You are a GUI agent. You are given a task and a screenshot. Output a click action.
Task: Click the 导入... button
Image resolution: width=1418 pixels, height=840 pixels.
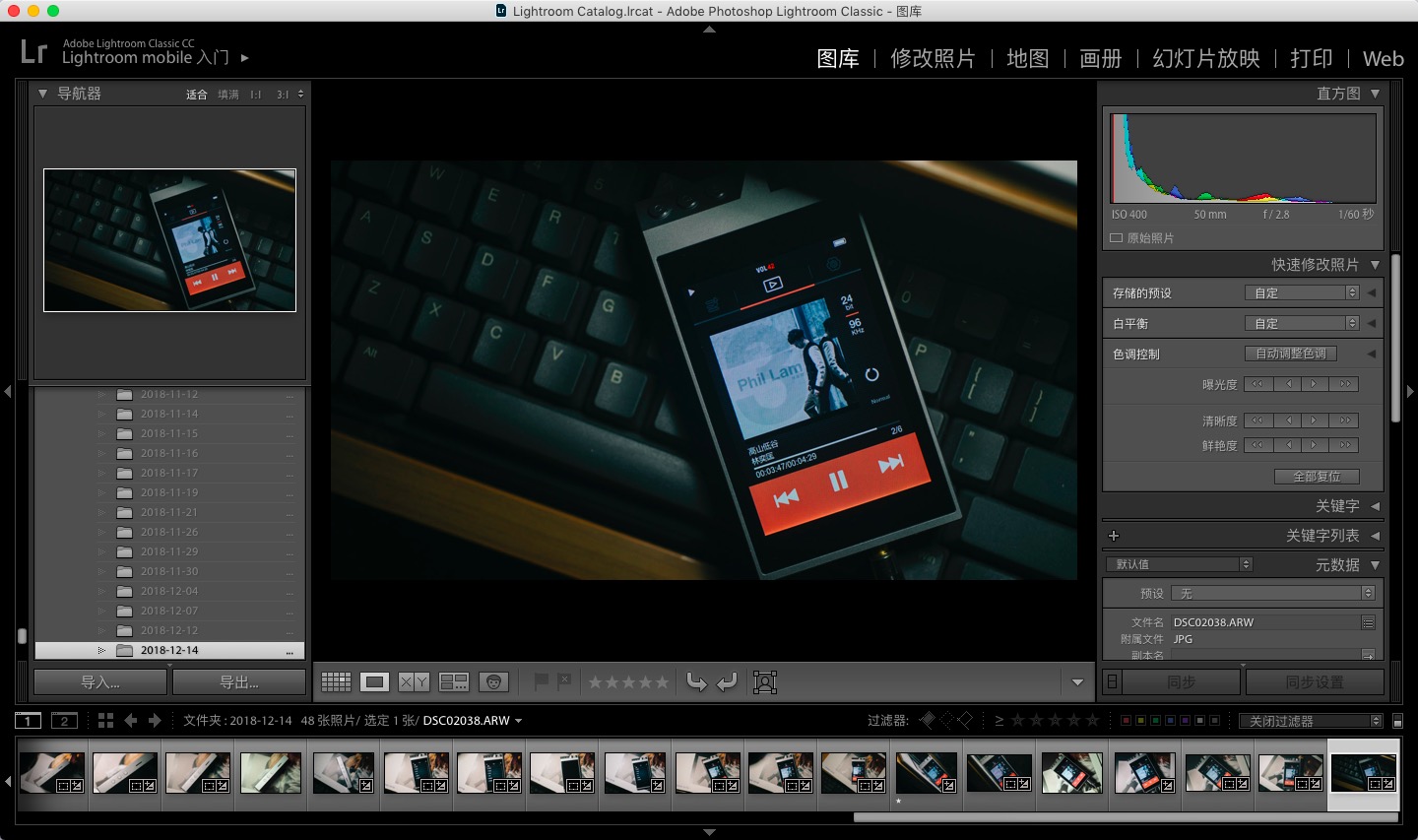pos(100,681)
